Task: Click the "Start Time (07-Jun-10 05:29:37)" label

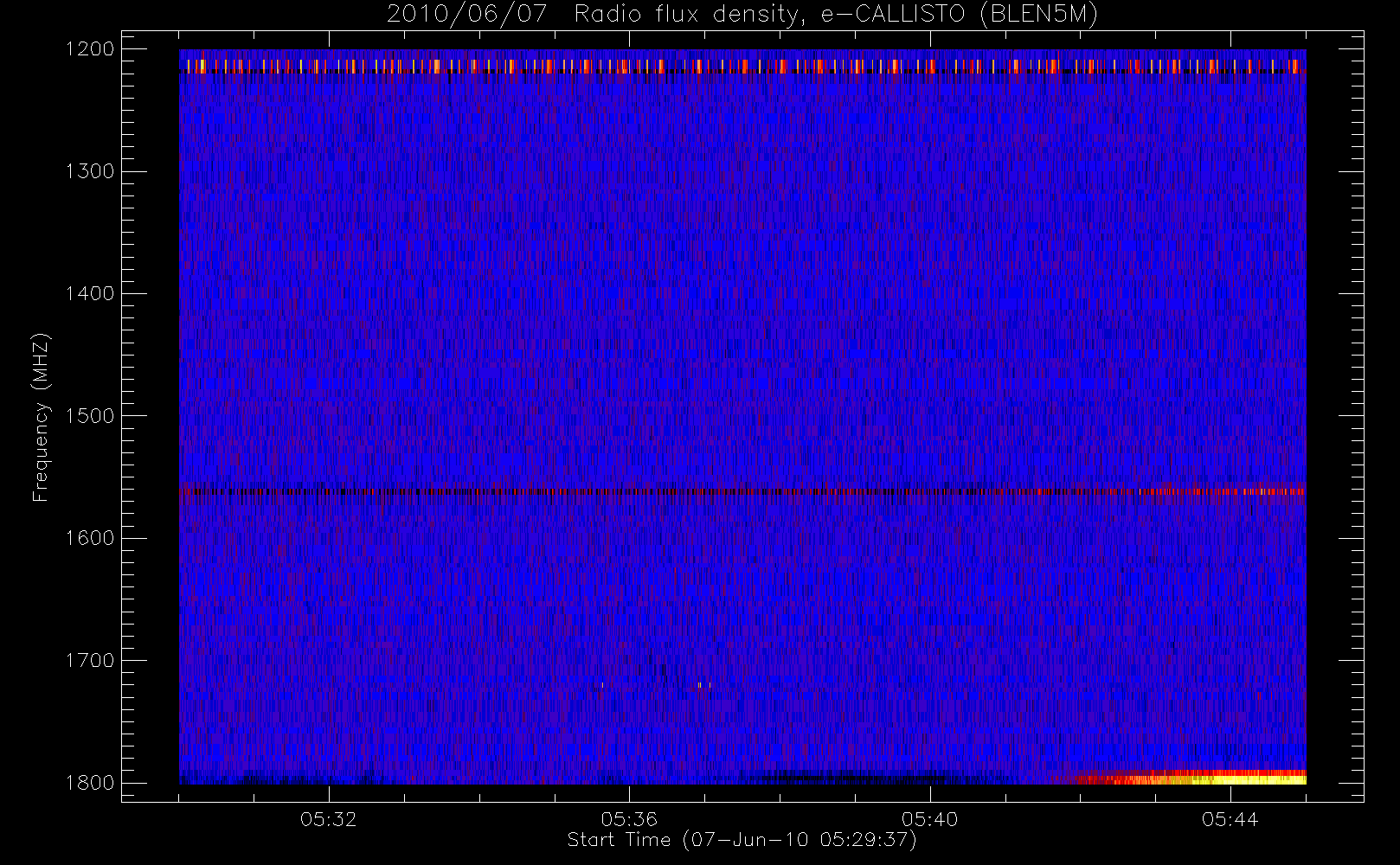Action: [x=742, y=840]
